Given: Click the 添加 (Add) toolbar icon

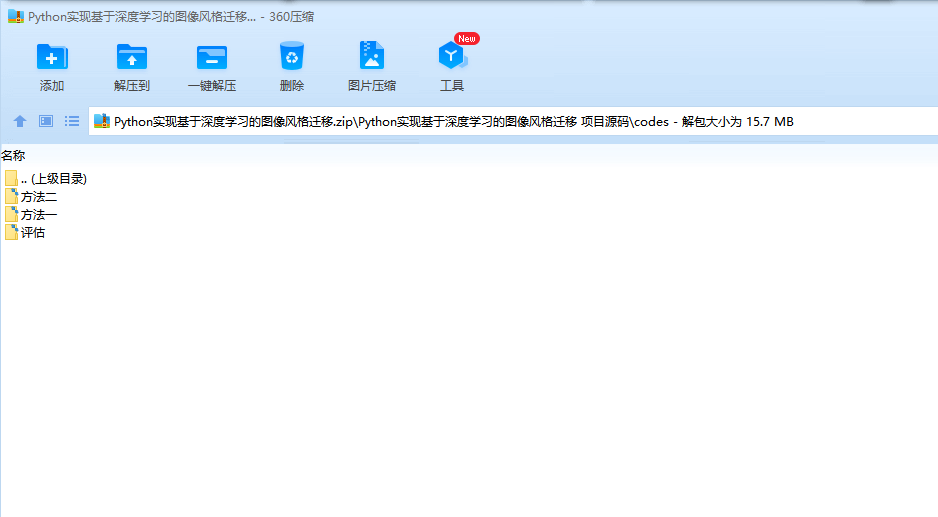Looking at the screenshot, I should coord(52,57).
